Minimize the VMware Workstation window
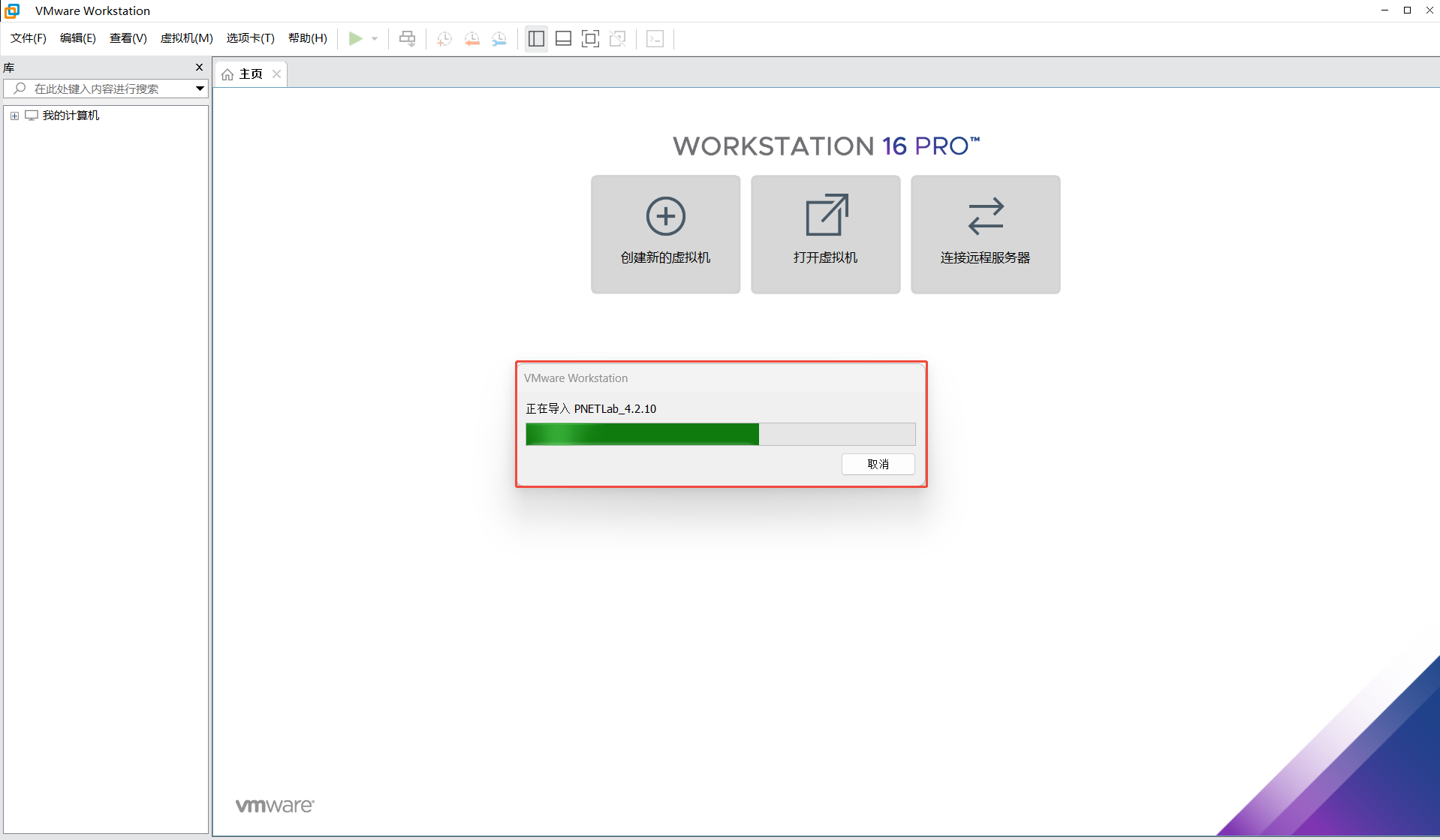 point(1384,11)
